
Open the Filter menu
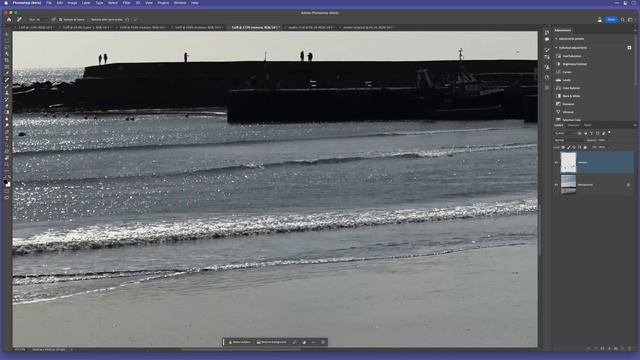point(127,3)
